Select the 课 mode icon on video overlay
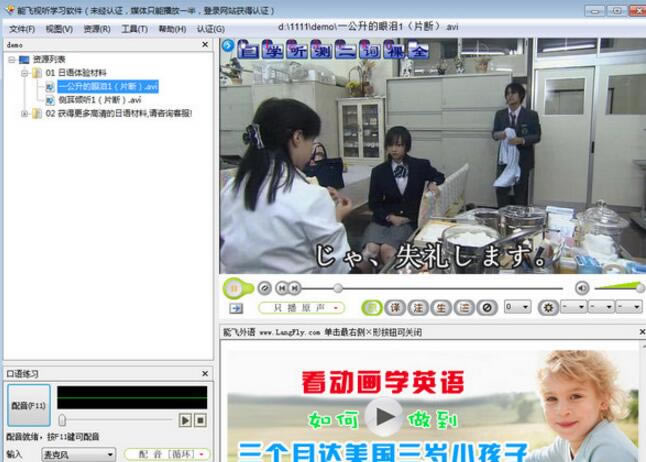This screenshot has height=462, width=646. pos(394,49)
